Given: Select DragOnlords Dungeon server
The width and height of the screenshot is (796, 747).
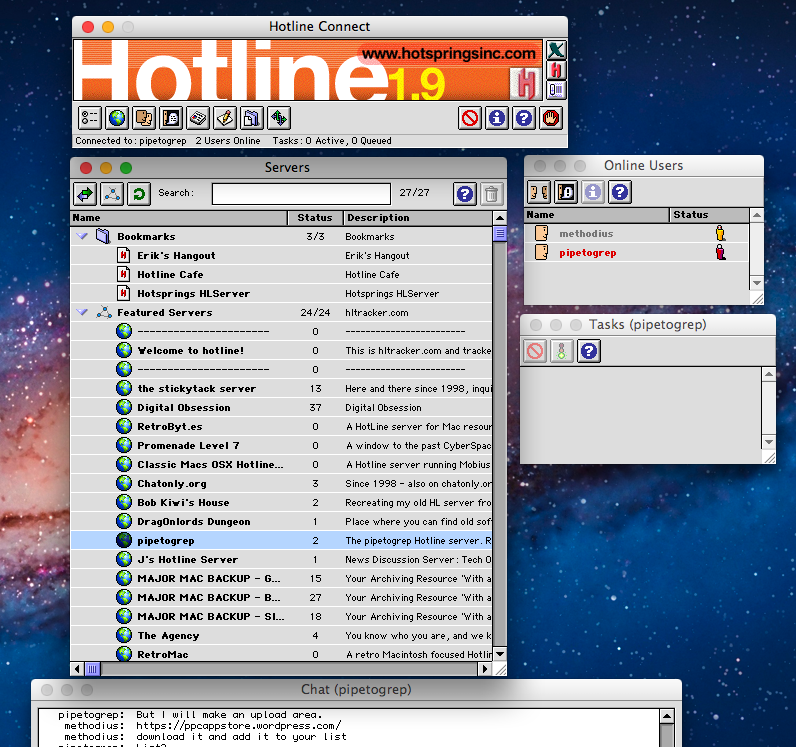Looking at the screenshot, I should 281,522.
